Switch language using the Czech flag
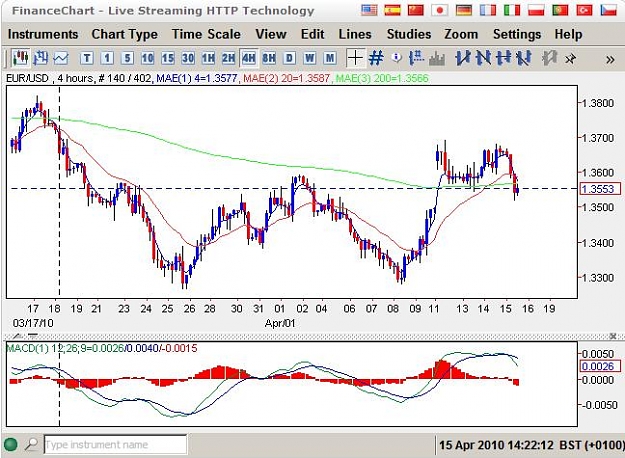The width and height of the screenshot is (625, 458). pos(609,10)
